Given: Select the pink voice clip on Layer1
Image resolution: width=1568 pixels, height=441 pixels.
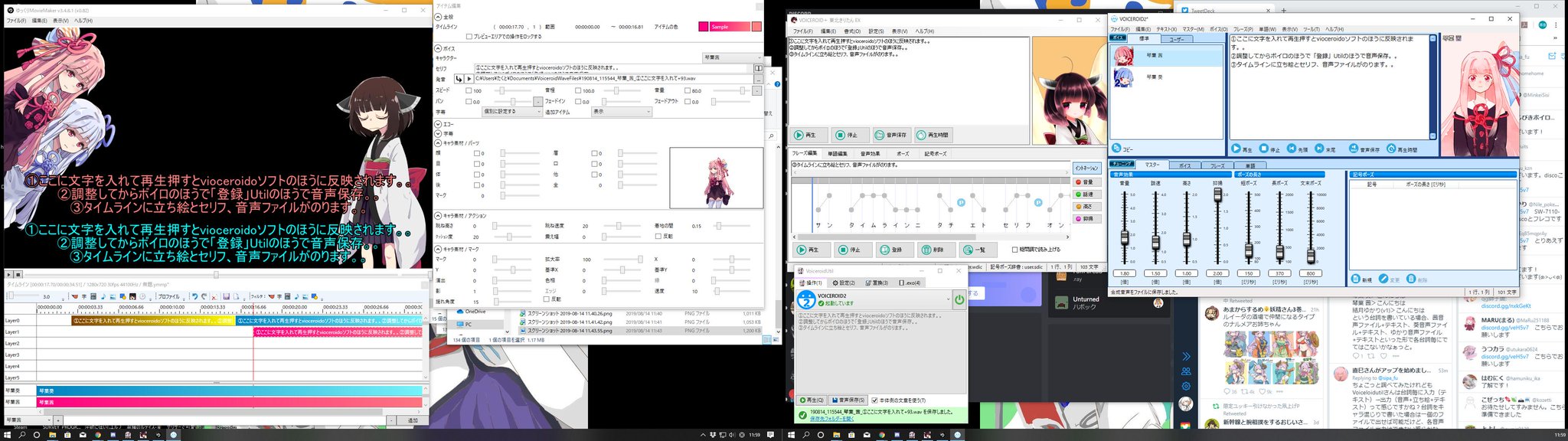Looking at the screenshot, I should pyautogui.click(x=338, y=332).
